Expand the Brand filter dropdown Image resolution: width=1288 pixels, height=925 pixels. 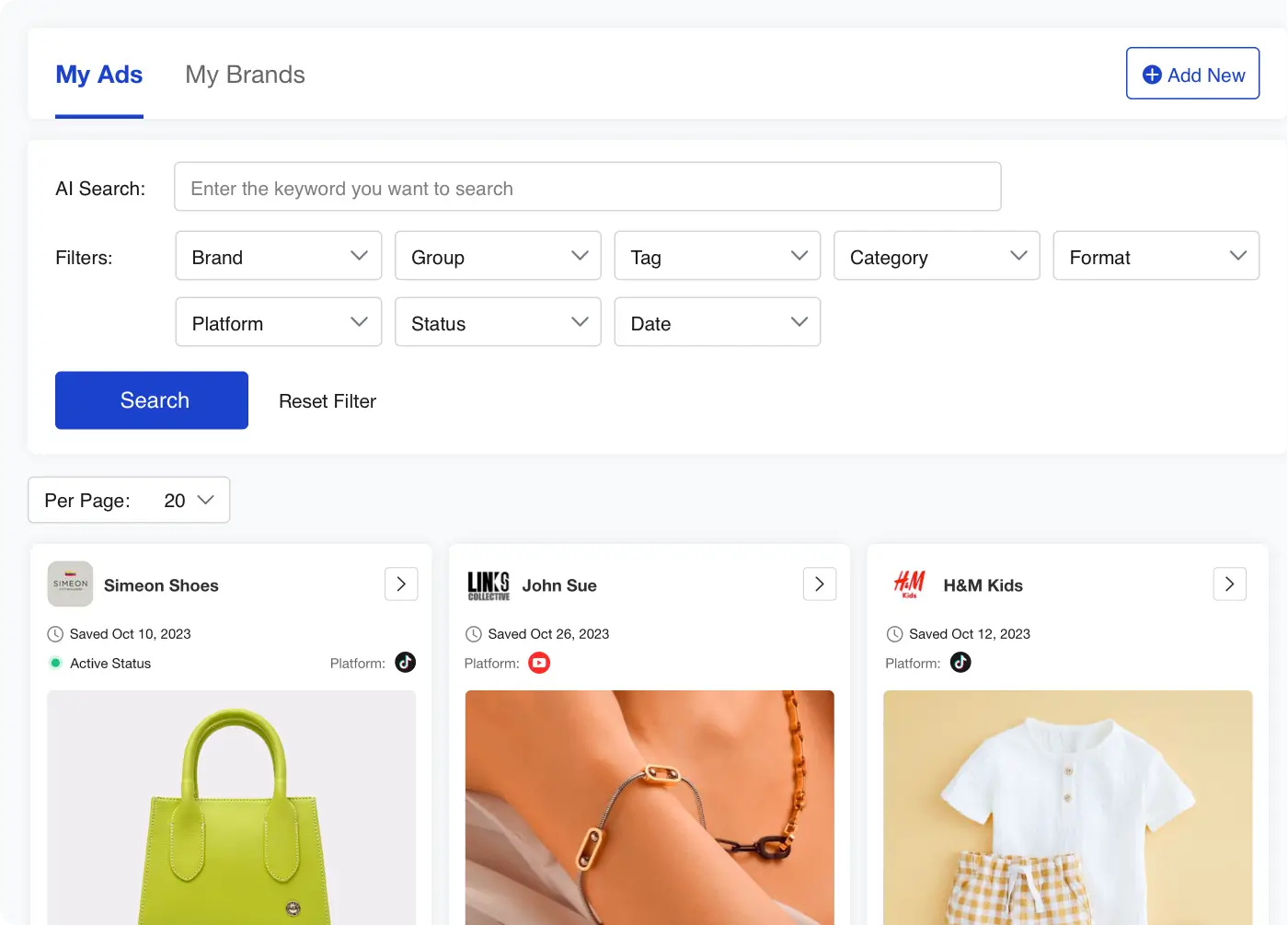[x=278, y=257]
